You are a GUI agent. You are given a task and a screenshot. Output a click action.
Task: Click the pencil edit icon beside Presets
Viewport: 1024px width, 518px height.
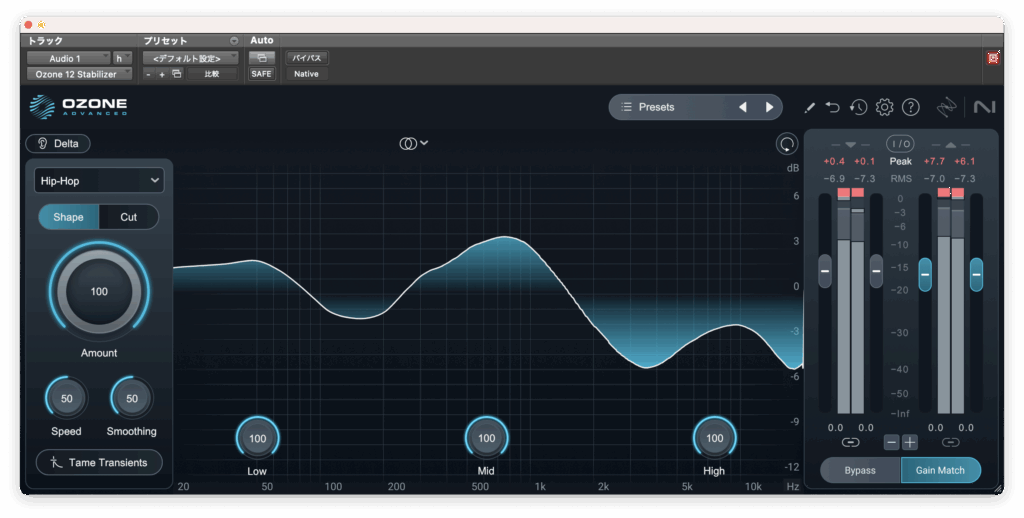pos(809,107)
